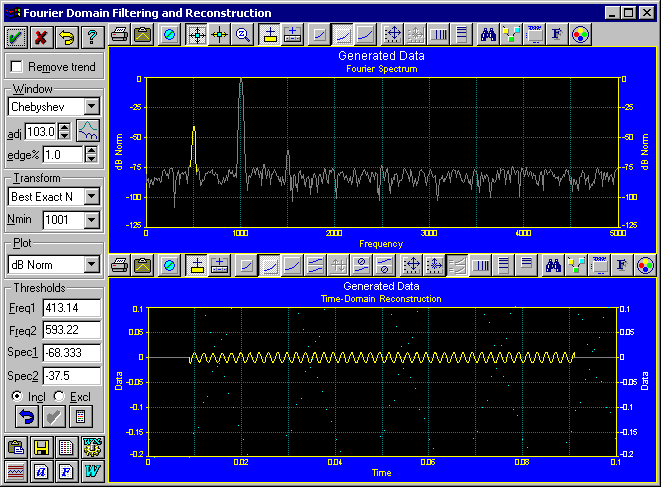Click the document icon with letter F

coord(66,471)
